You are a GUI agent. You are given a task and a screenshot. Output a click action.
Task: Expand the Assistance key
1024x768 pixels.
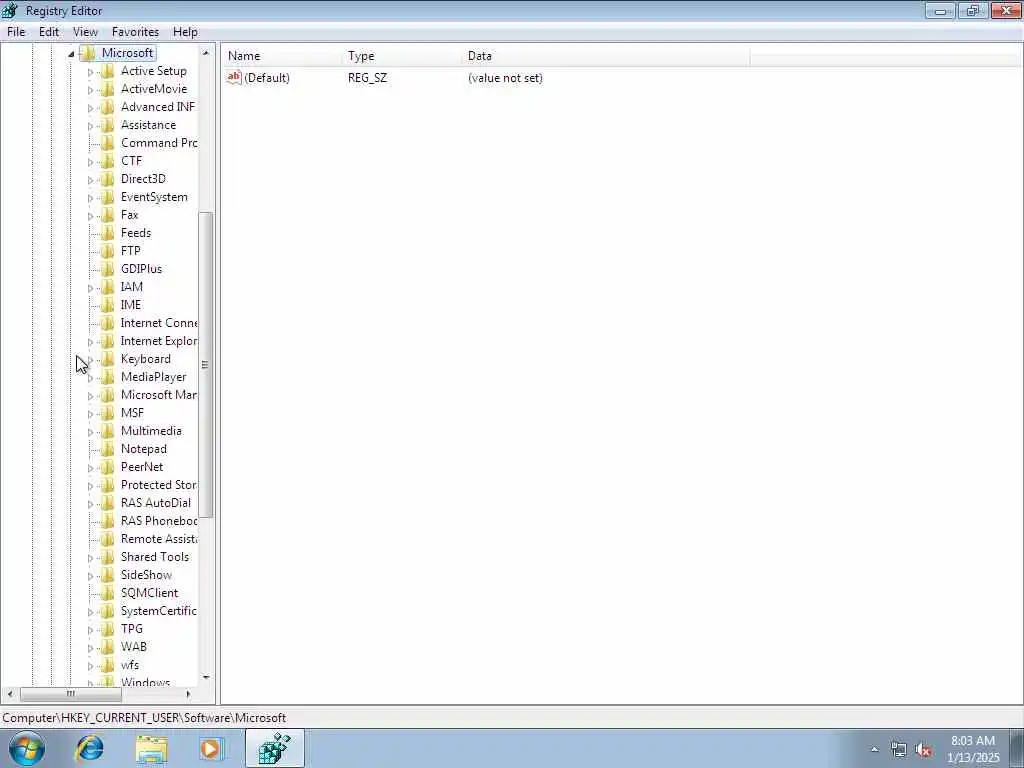tap(90, 125)
